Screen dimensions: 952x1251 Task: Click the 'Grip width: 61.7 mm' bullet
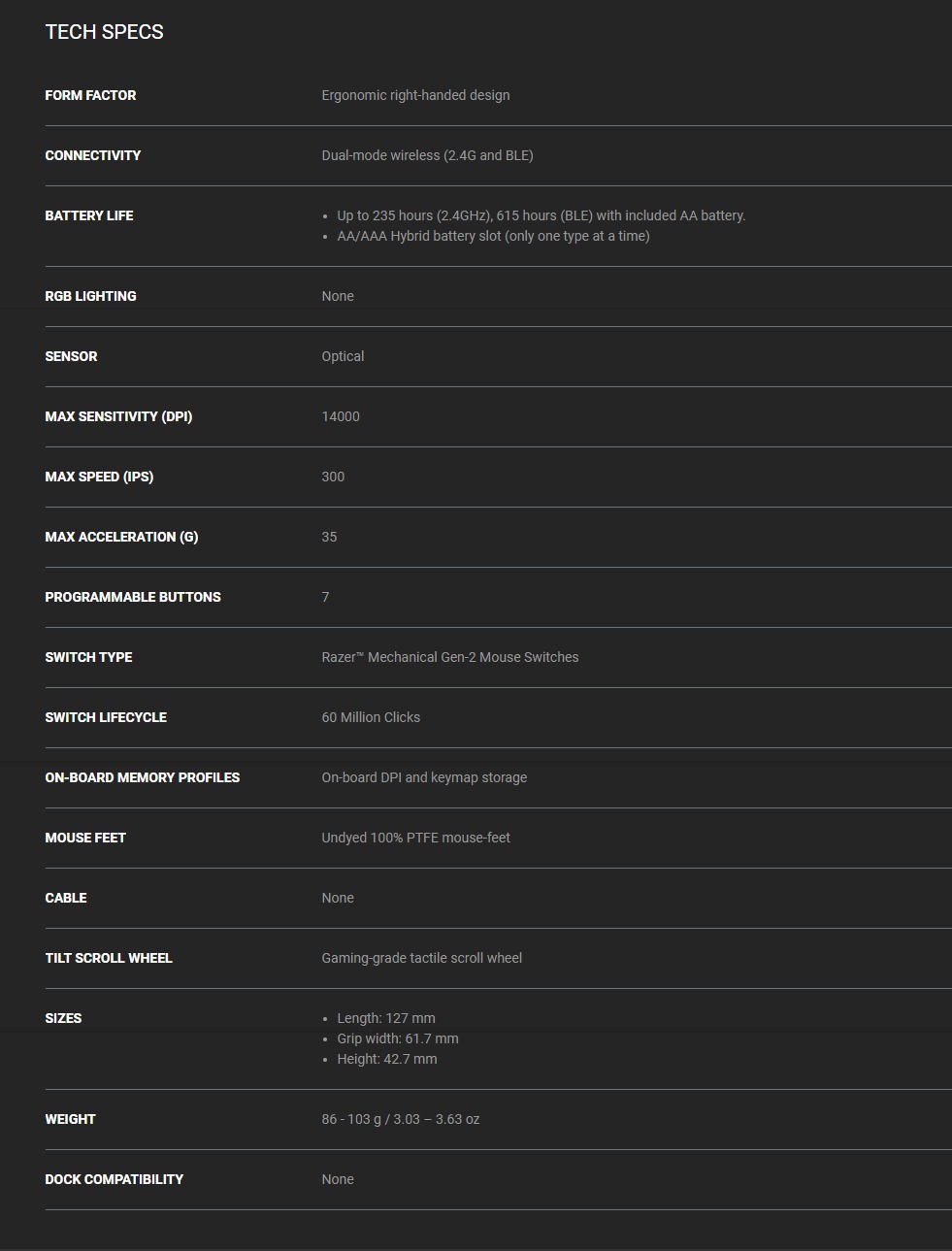click(397, 1038)
